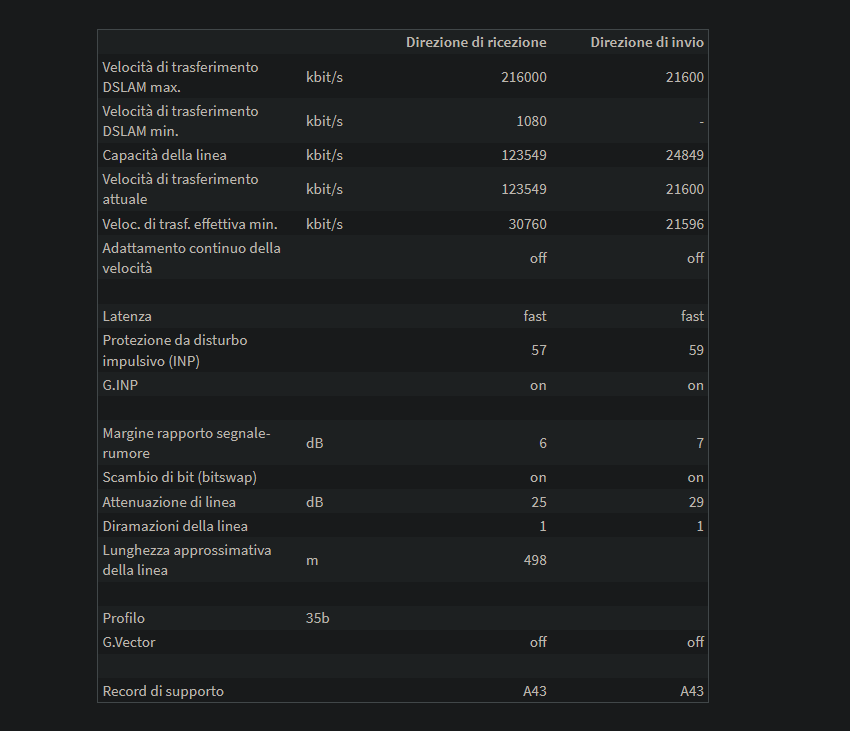
Task: Click Veloc. di trasf. effettiva min. label
Action: point(190,224)
